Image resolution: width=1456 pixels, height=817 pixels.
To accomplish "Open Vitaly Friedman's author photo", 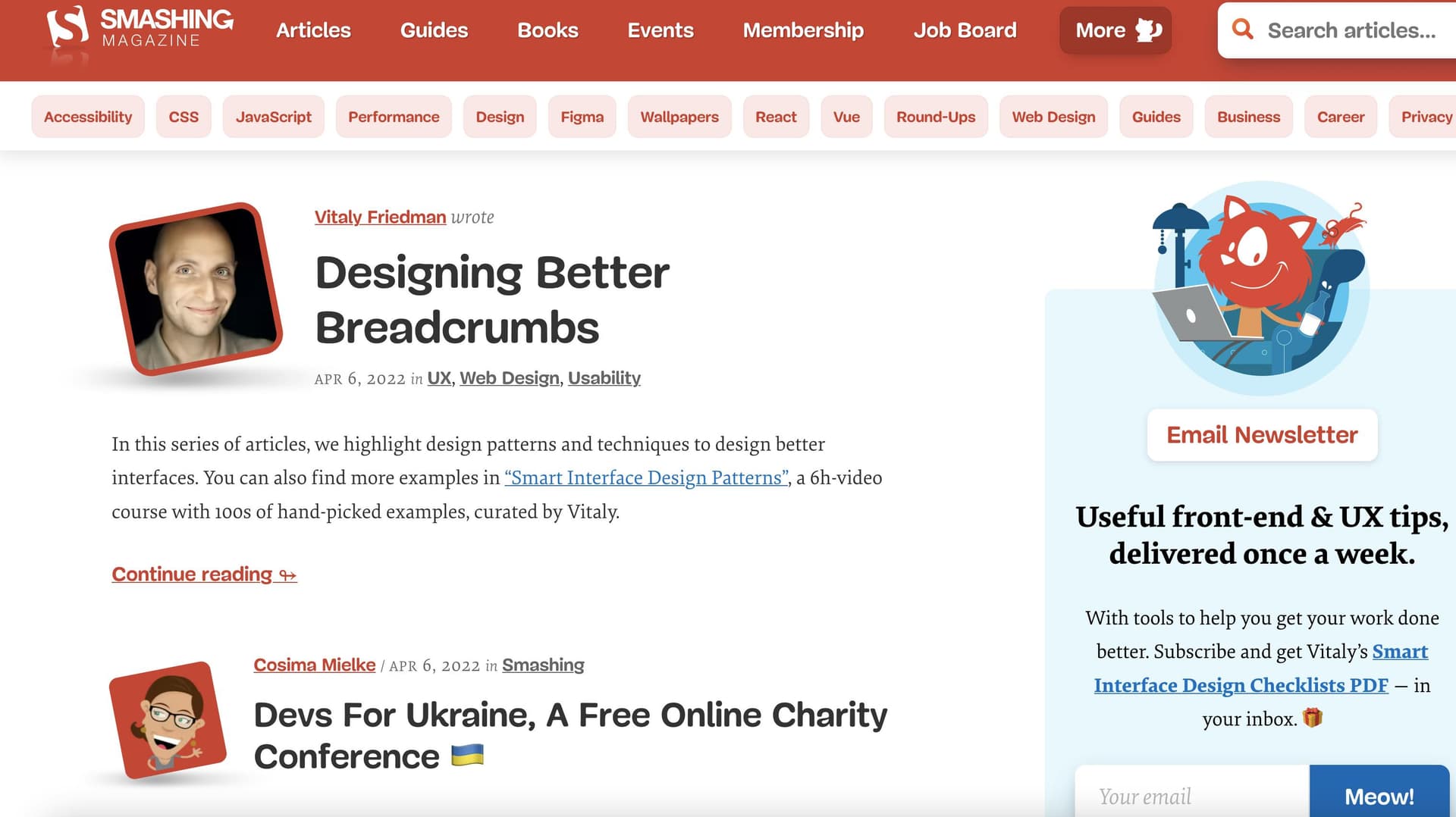I will [x=196, y=289].
